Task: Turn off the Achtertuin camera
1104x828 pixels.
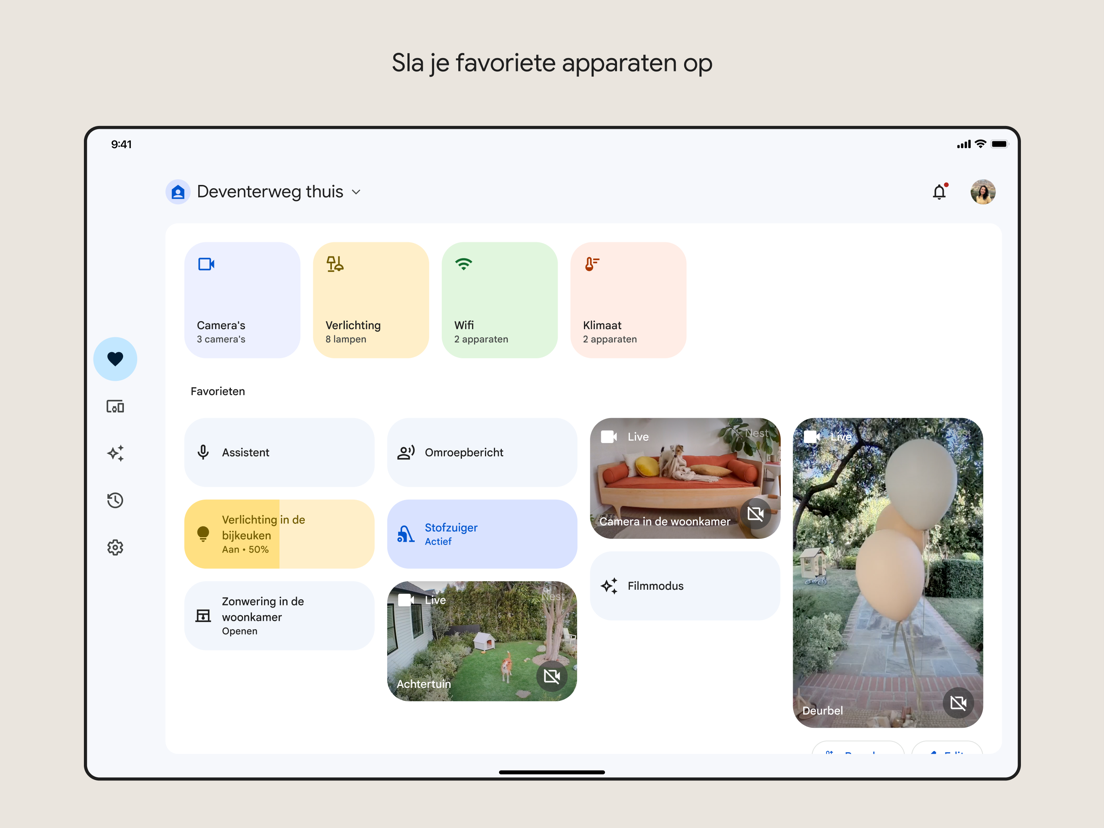Action: click(x=552, y=677)
